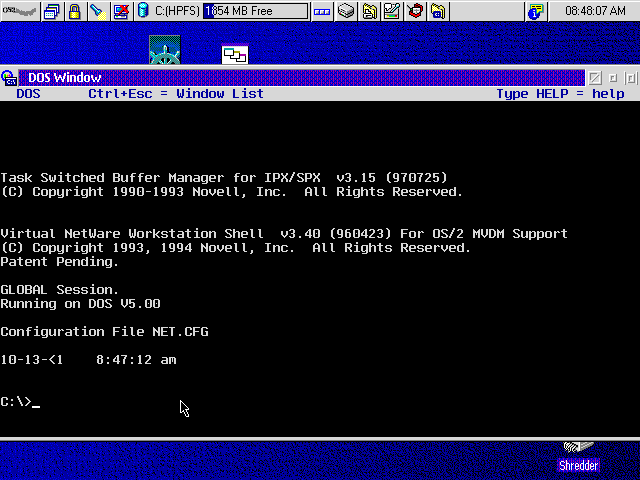This screenshot has width=640, height=480.
Task: Open the yellow command prompts folder icon
Action: (438, 11)
